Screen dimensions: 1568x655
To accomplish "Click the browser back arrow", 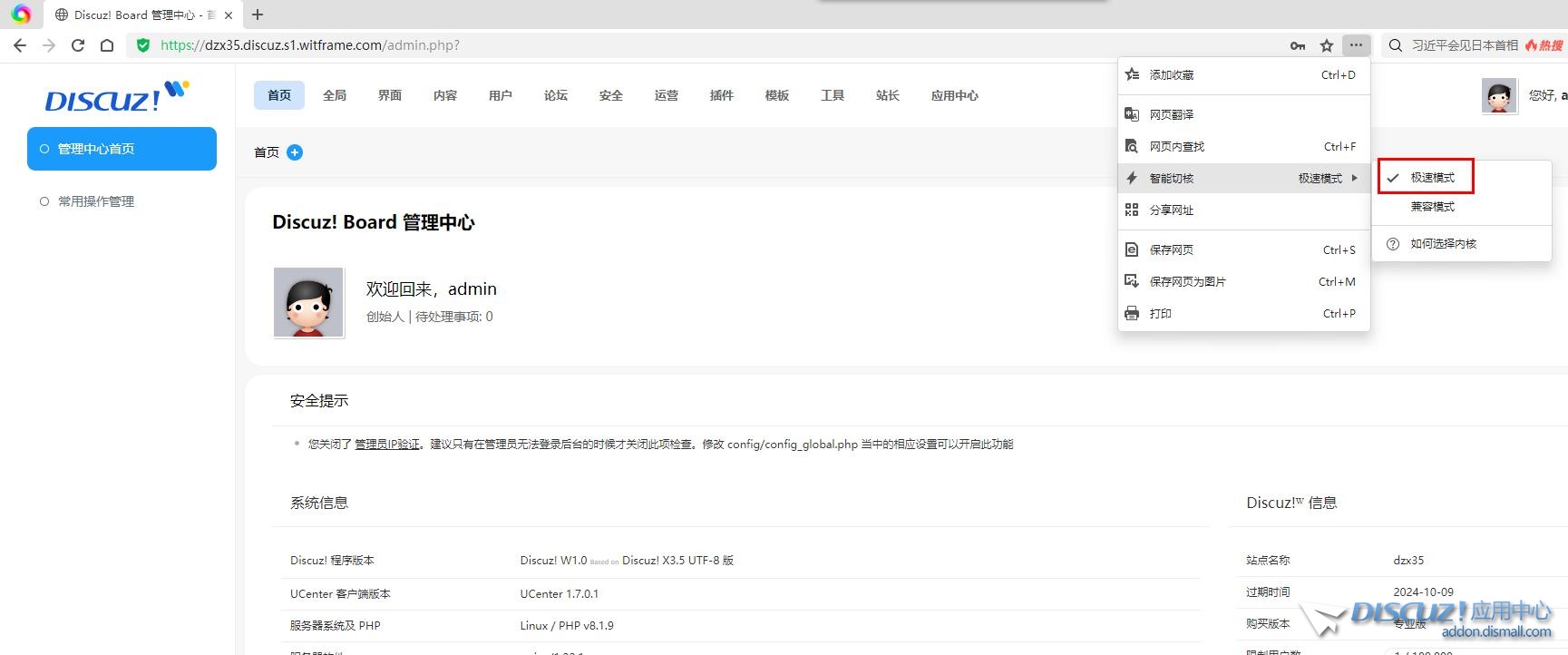I will 20,45.
